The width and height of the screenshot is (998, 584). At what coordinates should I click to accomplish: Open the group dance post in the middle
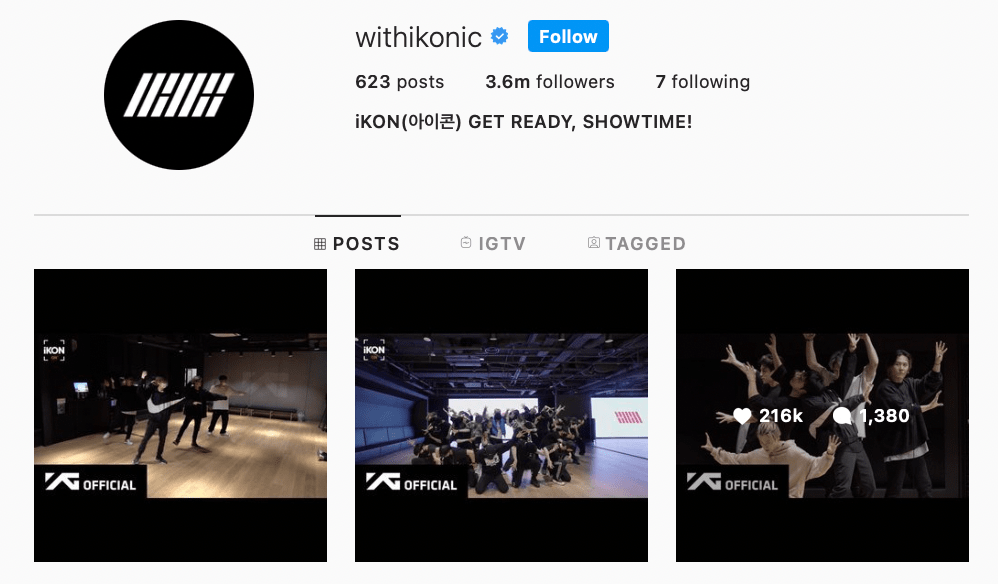pyautogui.click(x=502, y=415)
